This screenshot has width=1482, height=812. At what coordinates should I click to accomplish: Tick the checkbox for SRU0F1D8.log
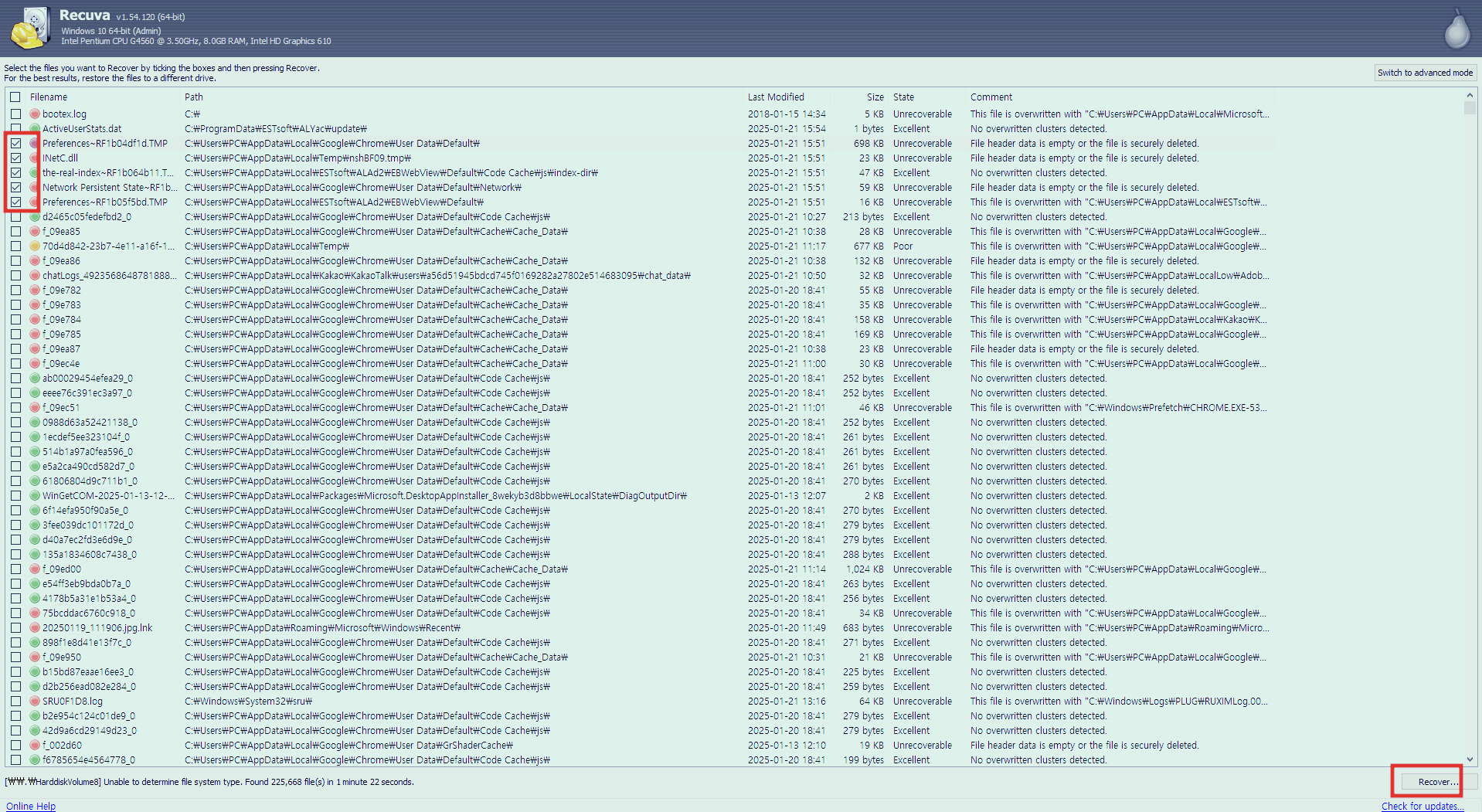point(15,702)
